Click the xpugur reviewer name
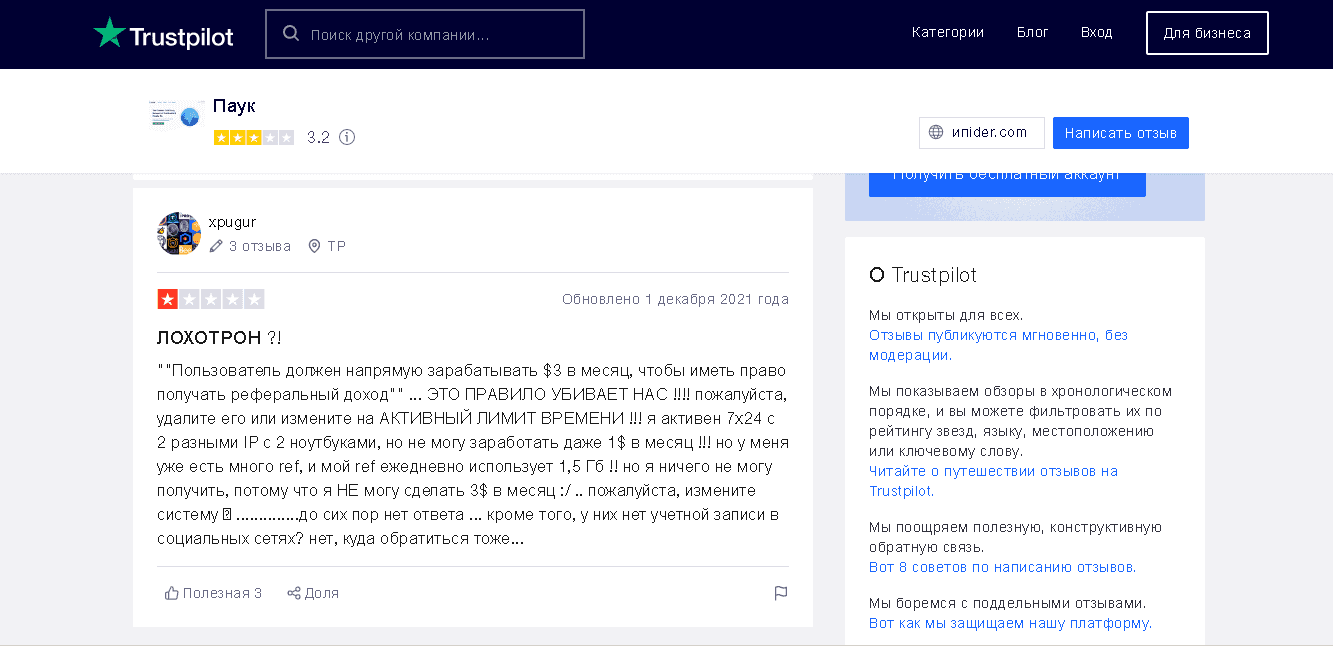Image resolution: width=1333 pixels, height=646 pixels. 232,222
